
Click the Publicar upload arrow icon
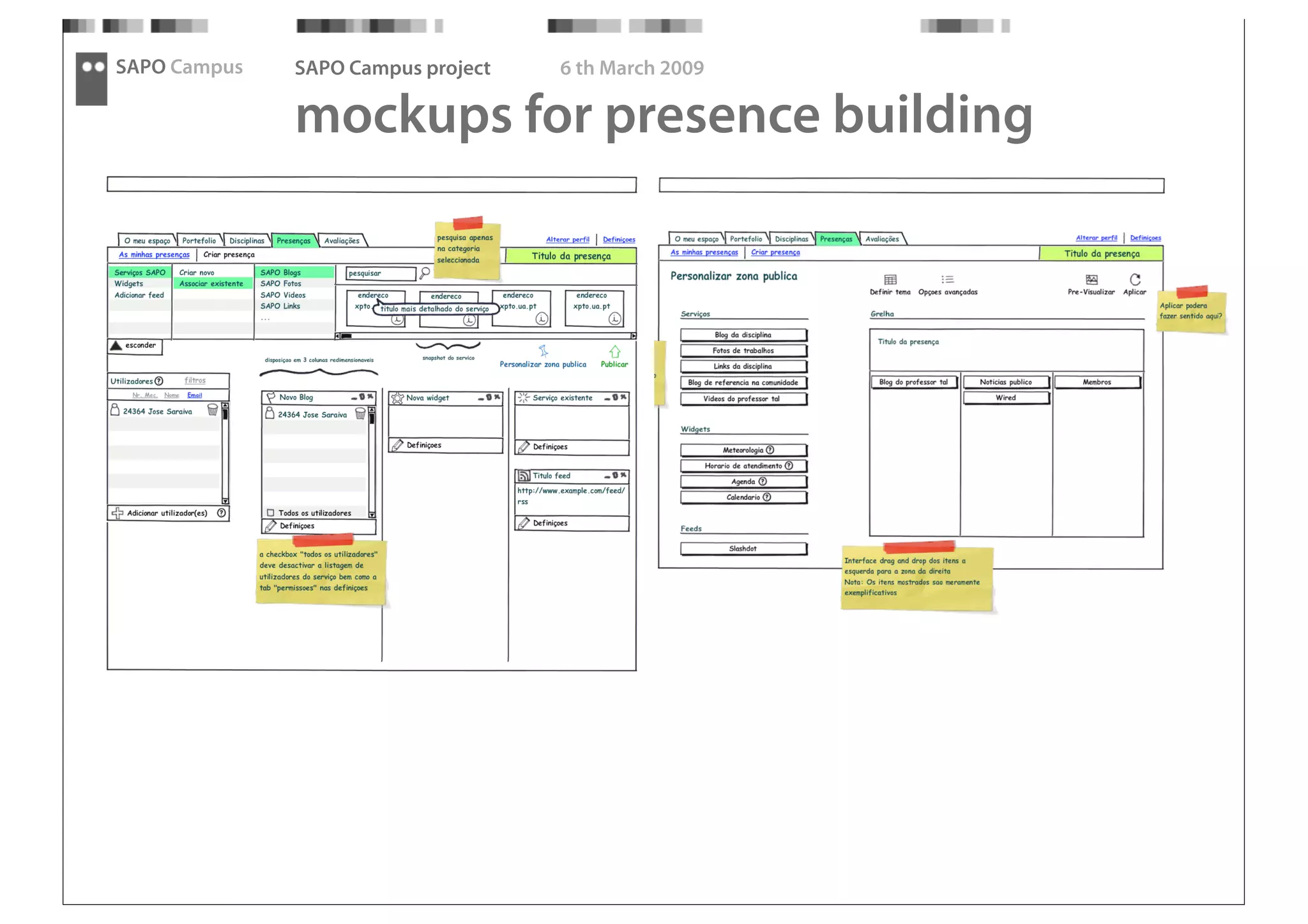pyautogui.click(x=614, y=352)
